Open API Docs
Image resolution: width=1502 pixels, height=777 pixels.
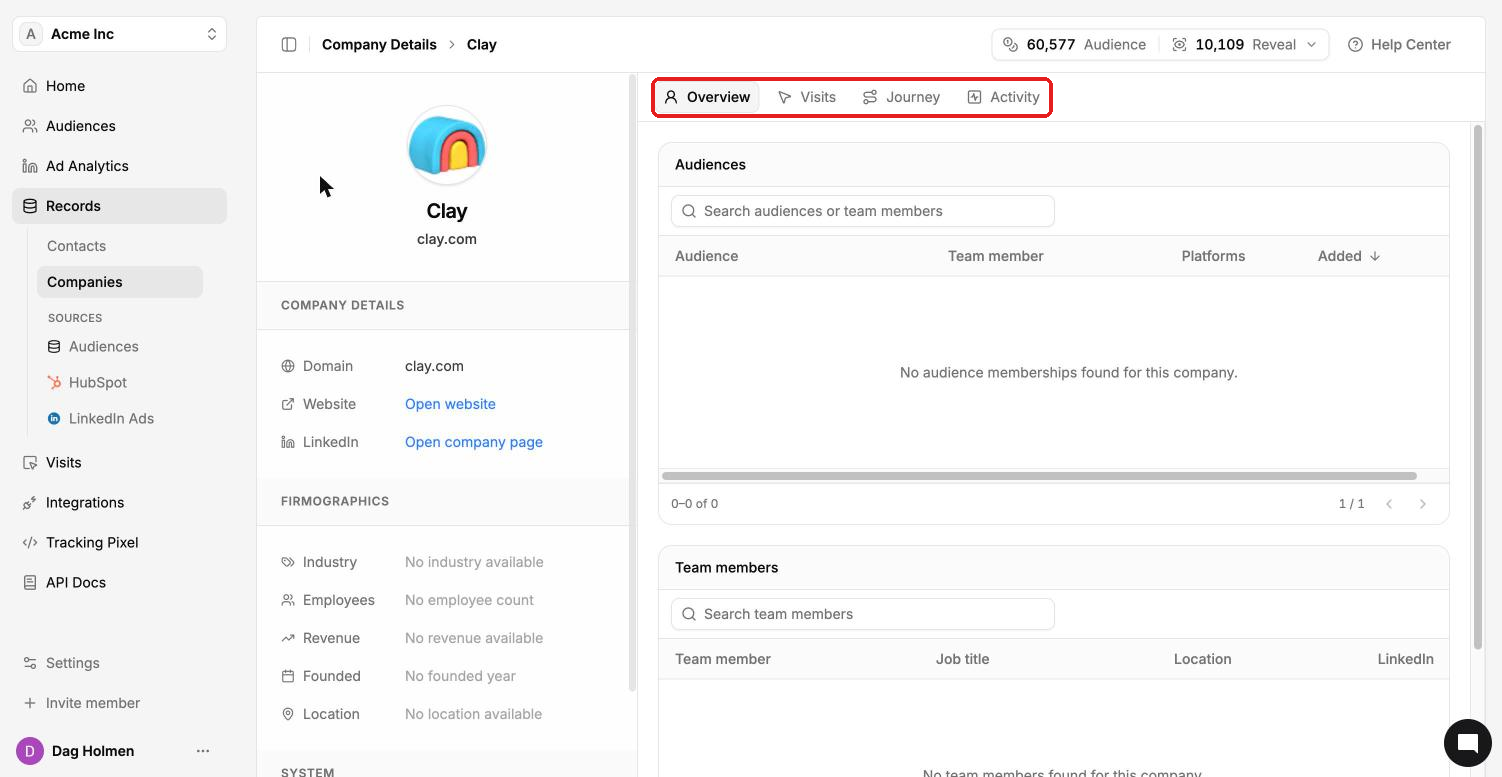click(119, 583)
